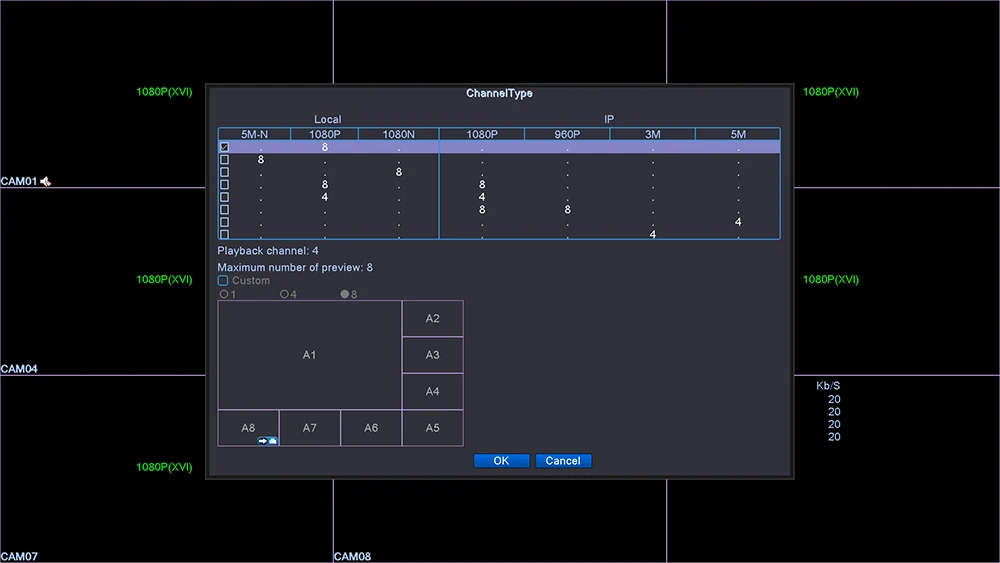Select the A3 preview cell
The width and height of the screenshot is (1000, 563).
(x=432, y=355)
